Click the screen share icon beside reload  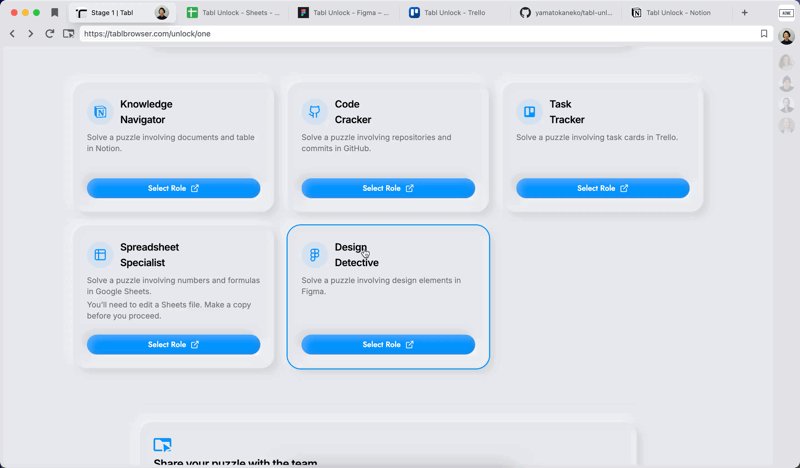tap(68, 34)
